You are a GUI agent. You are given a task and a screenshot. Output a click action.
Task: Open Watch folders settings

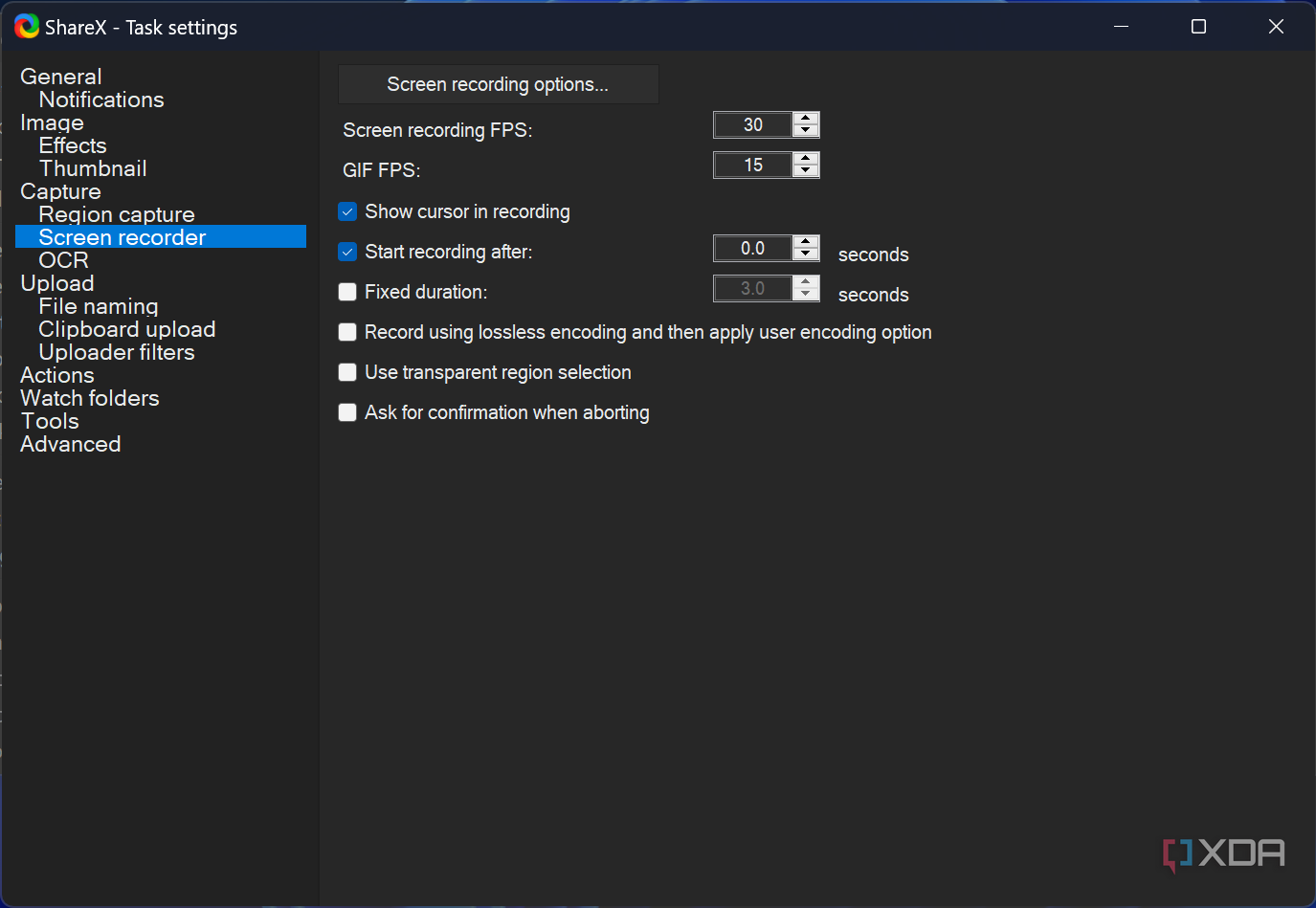pyautogui.click(x=90, y=398)
